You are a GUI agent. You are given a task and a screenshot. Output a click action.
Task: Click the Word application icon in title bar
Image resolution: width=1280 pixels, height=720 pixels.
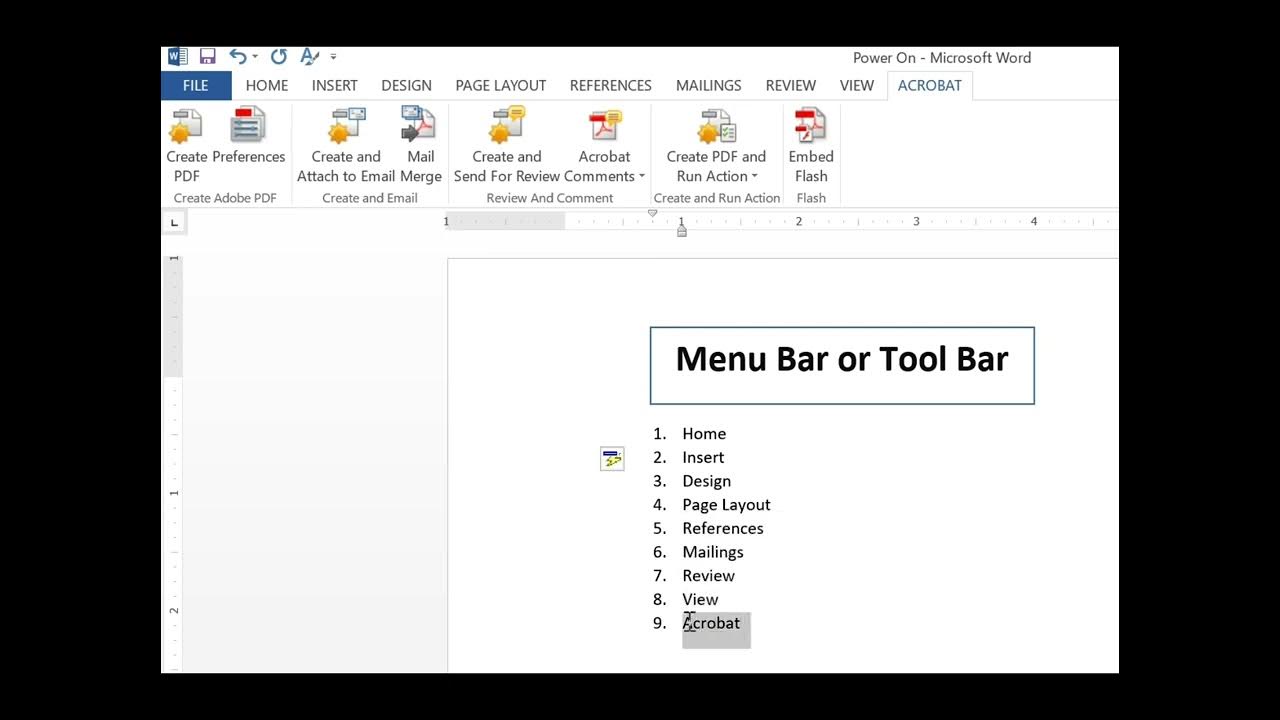177,57
